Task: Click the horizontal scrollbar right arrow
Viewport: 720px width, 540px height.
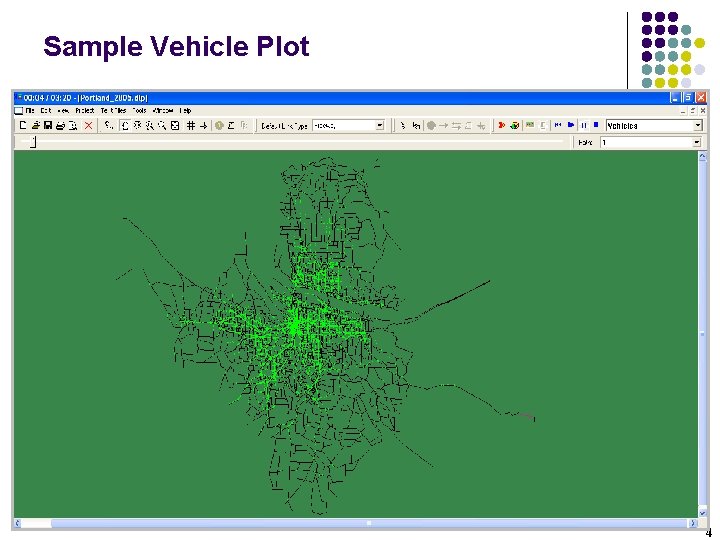Action: [693, 523]
